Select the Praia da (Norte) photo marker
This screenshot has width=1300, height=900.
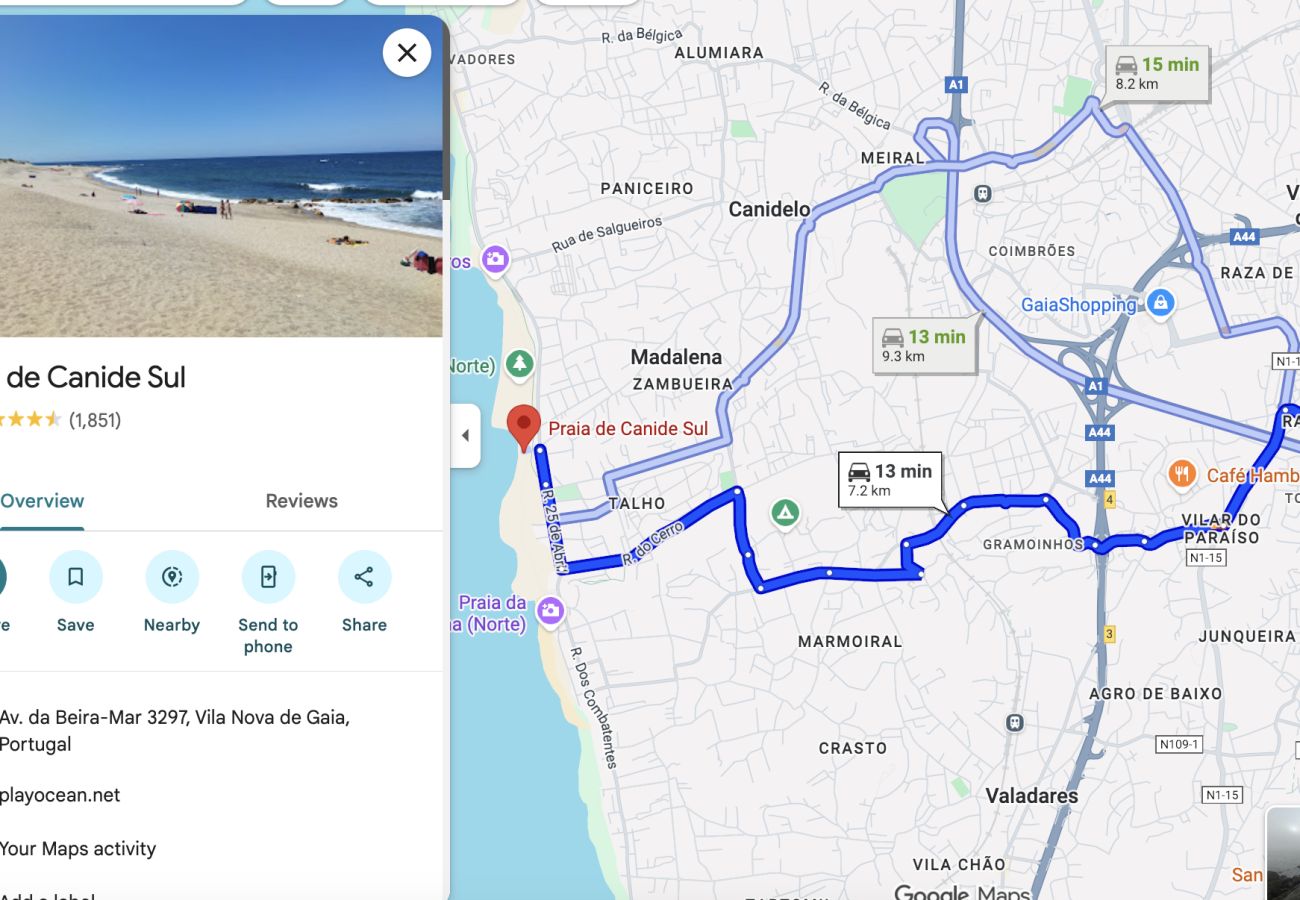[550, 610]
